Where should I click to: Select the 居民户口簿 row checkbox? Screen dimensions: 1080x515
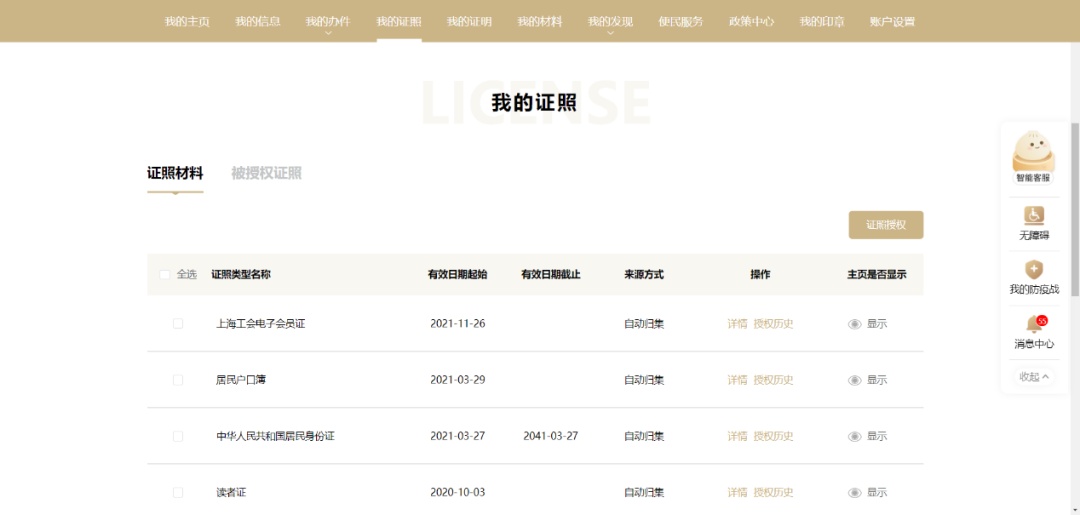pos(178,380)
